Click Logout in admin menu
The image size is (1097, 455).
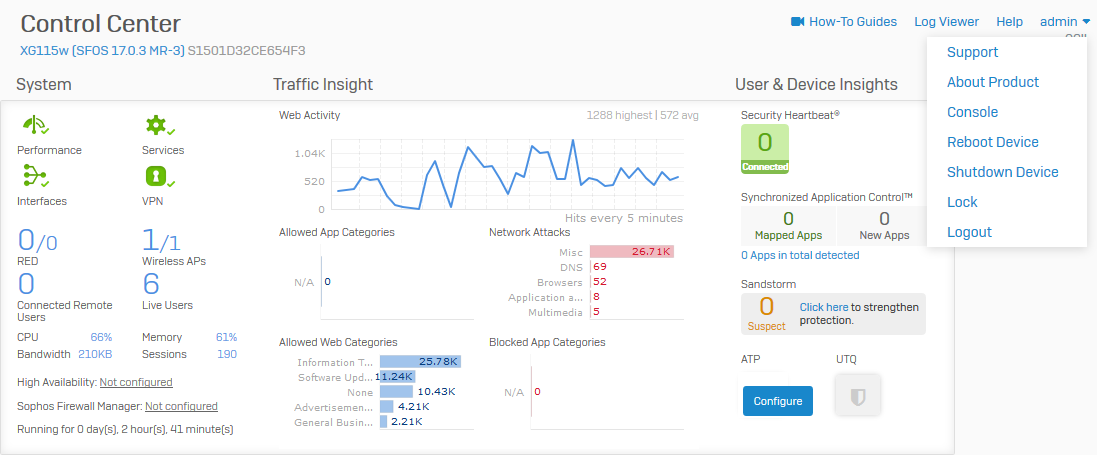969,232
